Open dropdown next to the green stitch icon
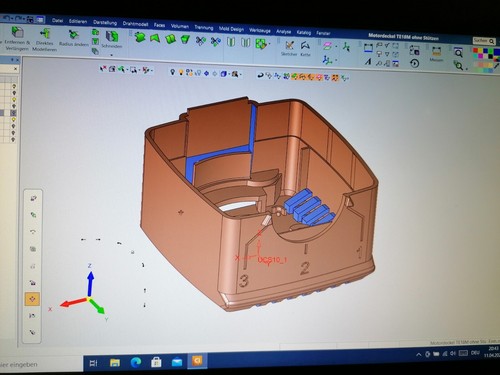Viewport: 500px width, 375px height. tap(269, 44)
